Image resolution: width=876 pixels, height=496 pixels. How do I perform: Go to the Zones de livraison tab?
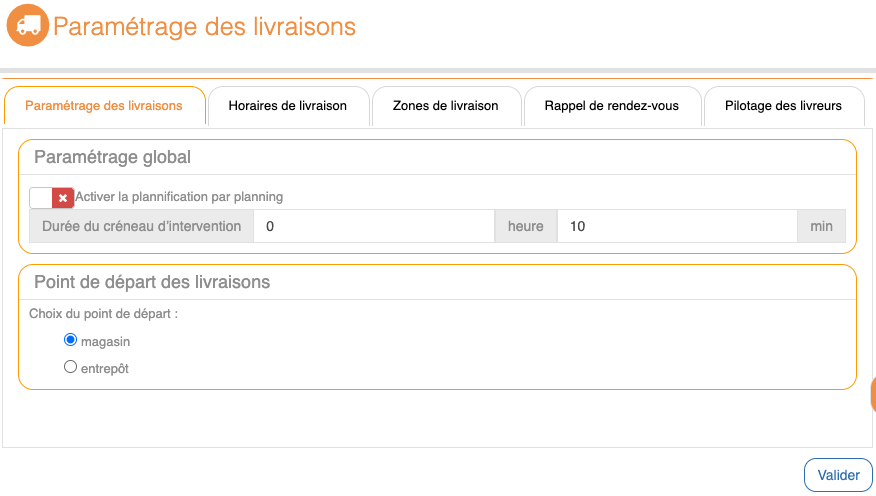tap(445, 106)
